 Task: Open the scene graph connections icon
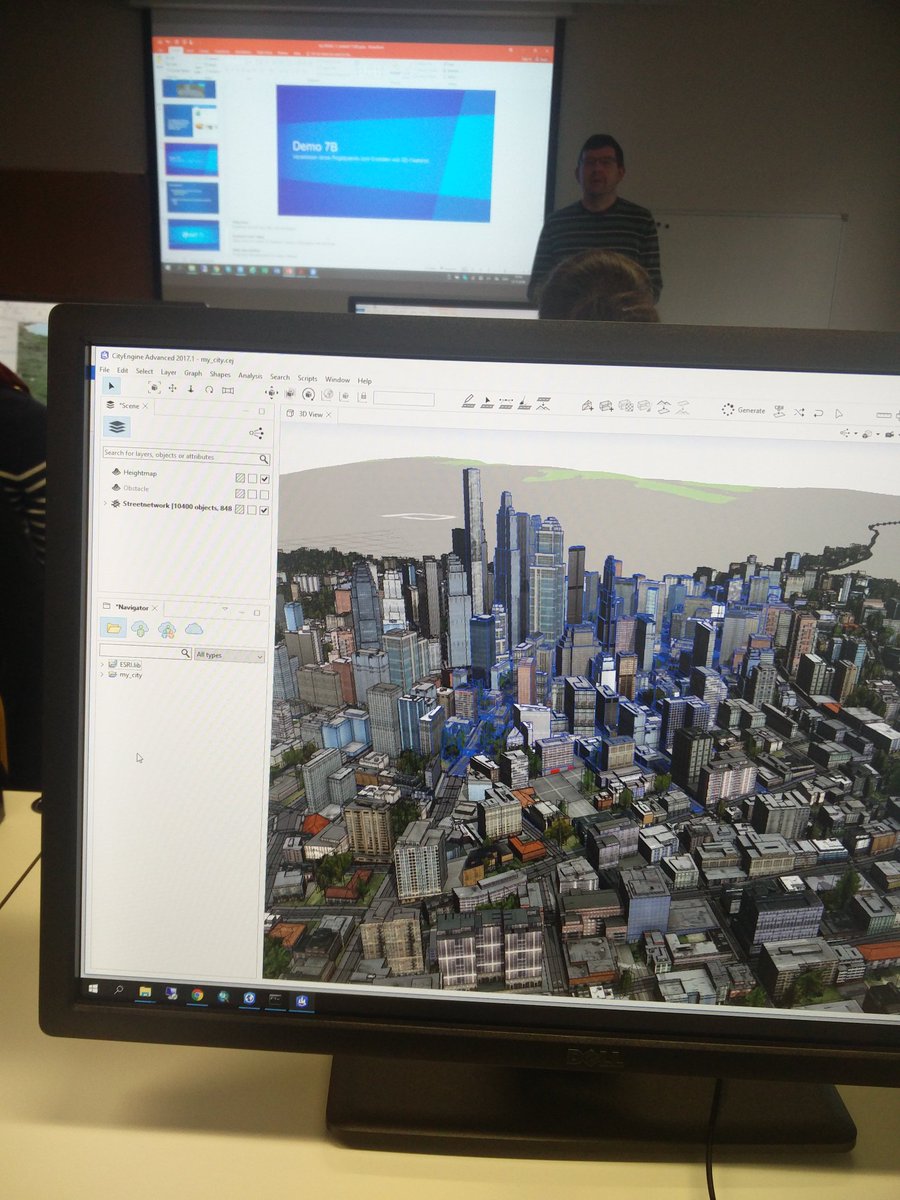(x=257, y=433)
